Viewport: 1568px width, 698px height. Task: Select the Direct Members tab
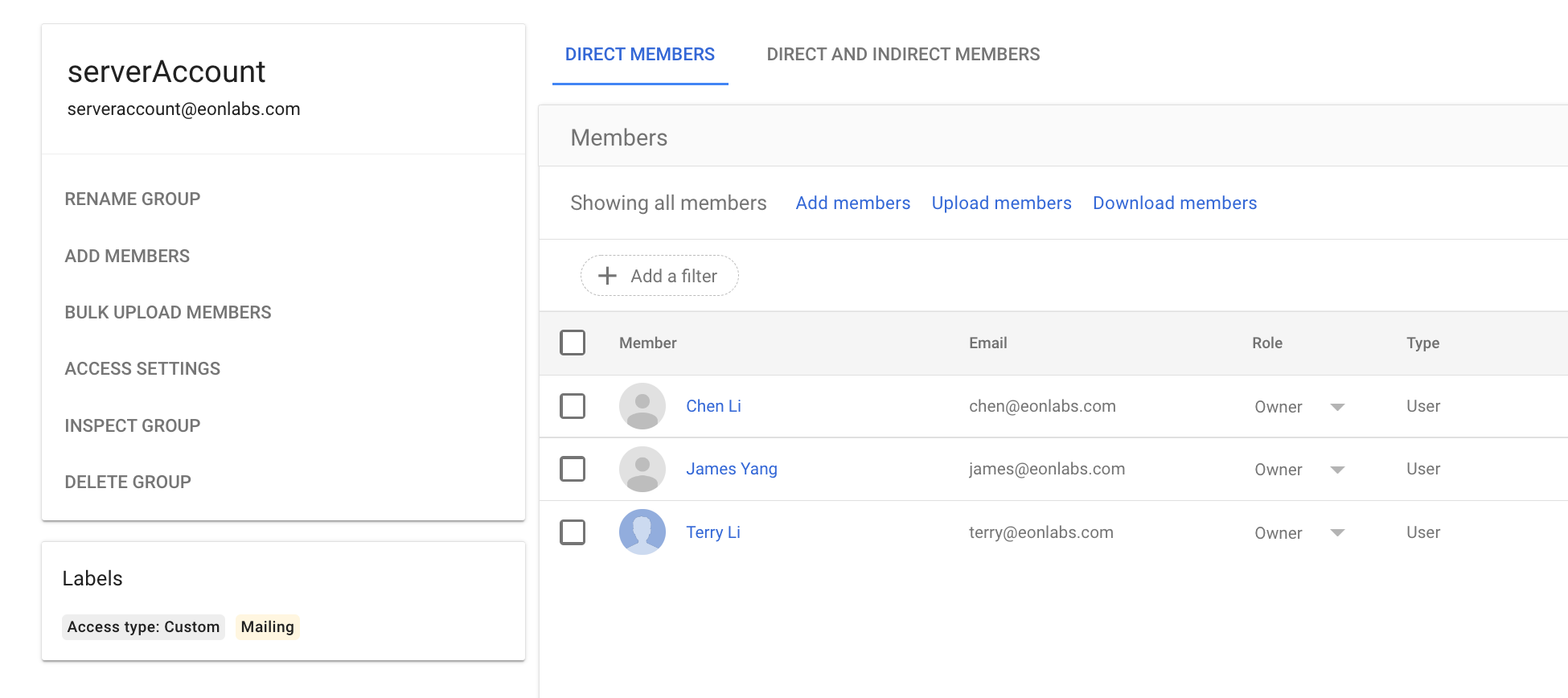pos(639,55)
